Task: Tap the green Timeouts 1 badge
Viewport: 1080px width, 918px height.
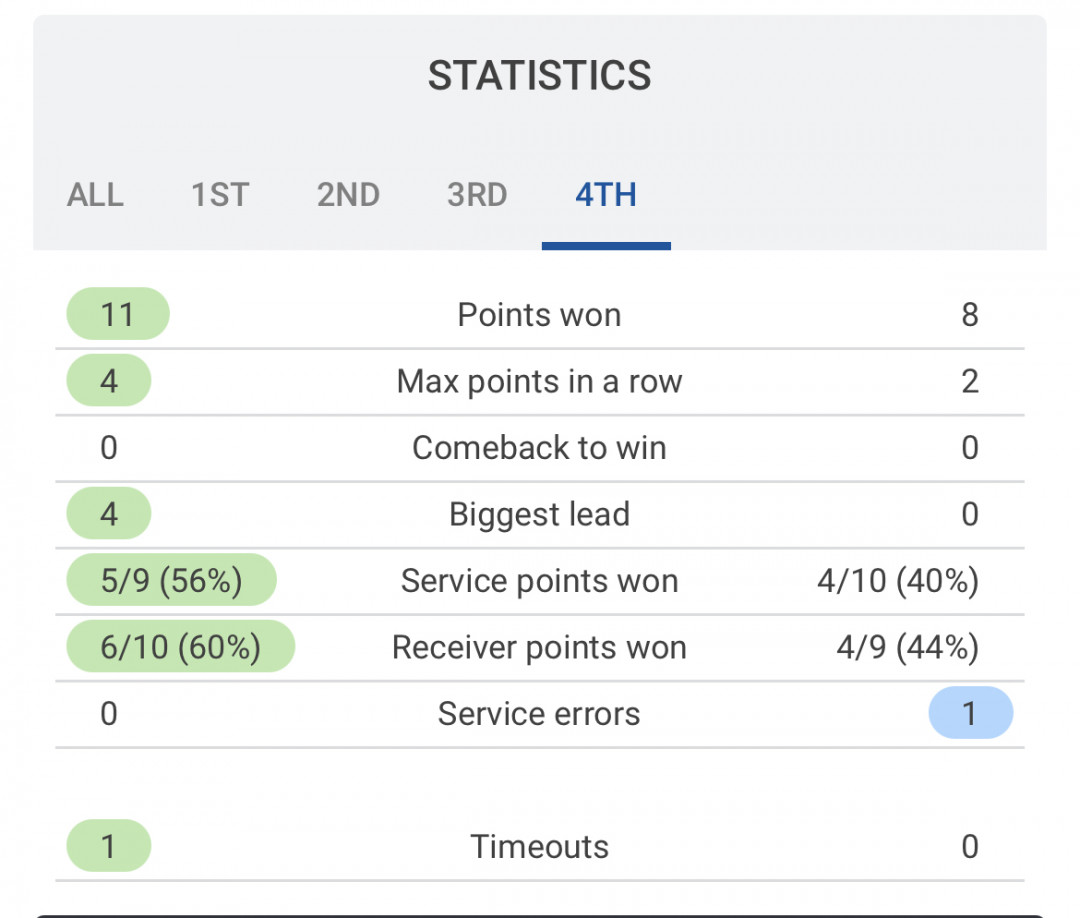Action: coord(108,847)
